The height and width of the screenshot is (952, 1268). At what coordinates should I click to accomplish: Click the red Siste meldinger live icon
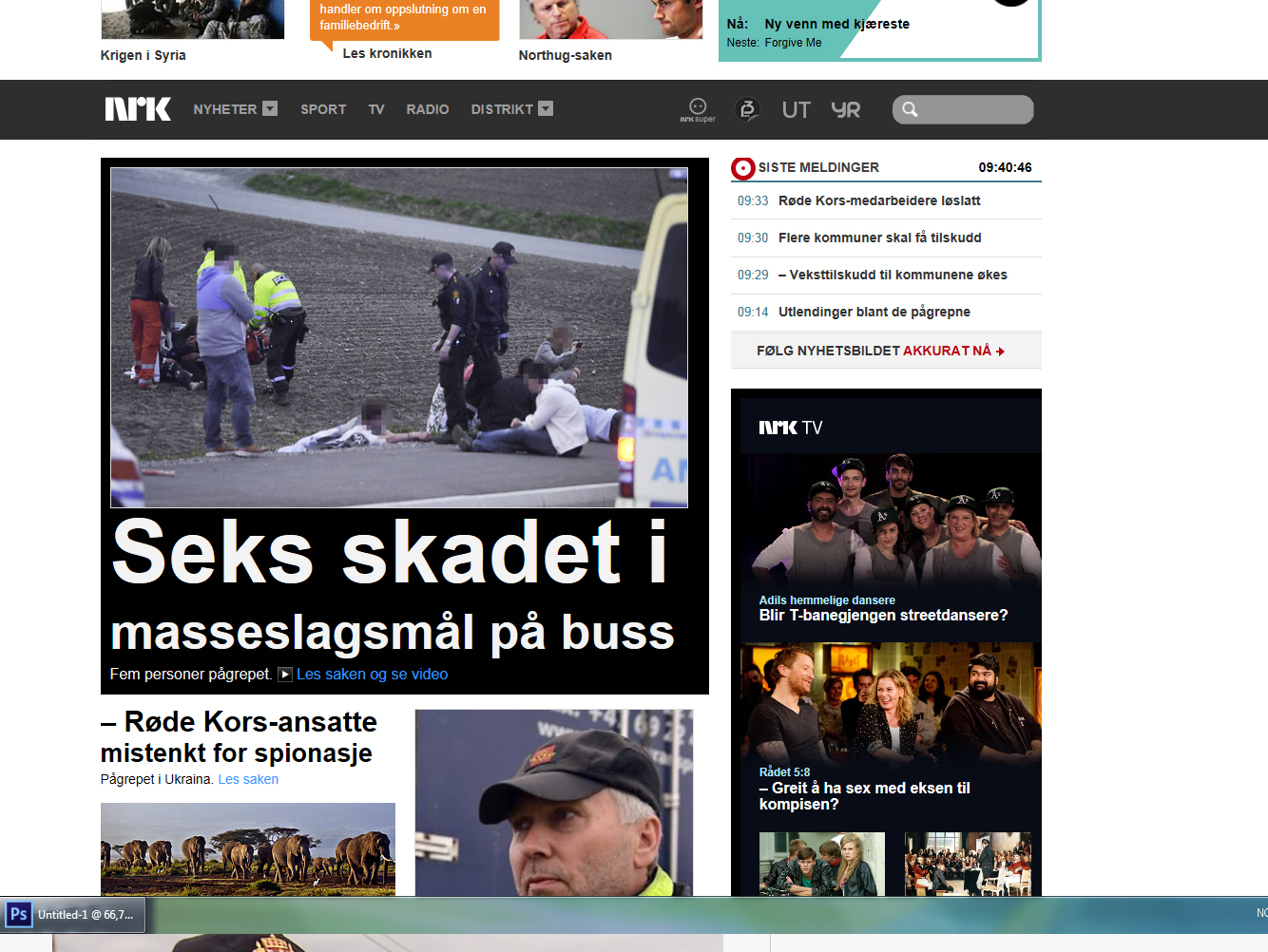[x=742, y=168]
